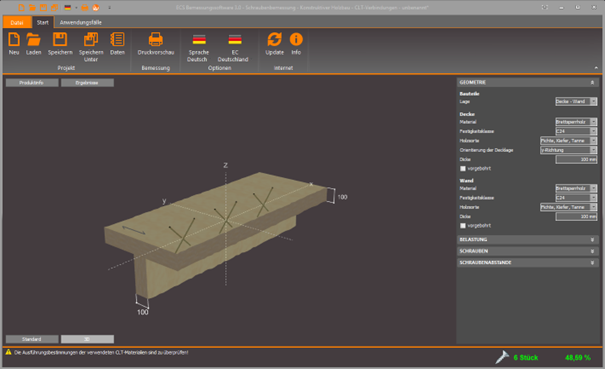
Task: Open the Wand Material dropdown
Action: coord(576,188)
